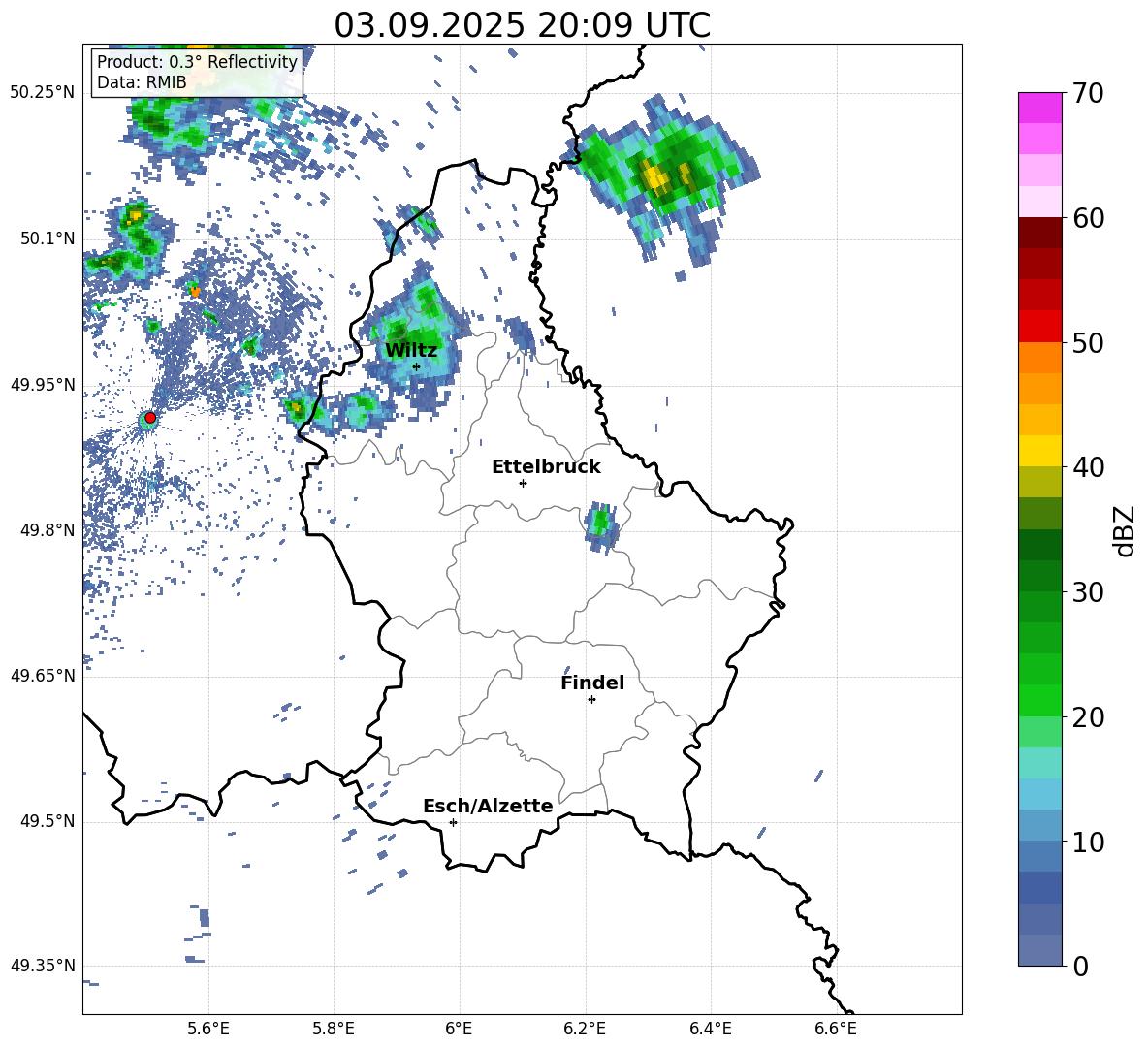Screen dimensions: 1148x1048
Task: Click the yellow-core storm cell in the northeast
Action: (x=662, y=177)
